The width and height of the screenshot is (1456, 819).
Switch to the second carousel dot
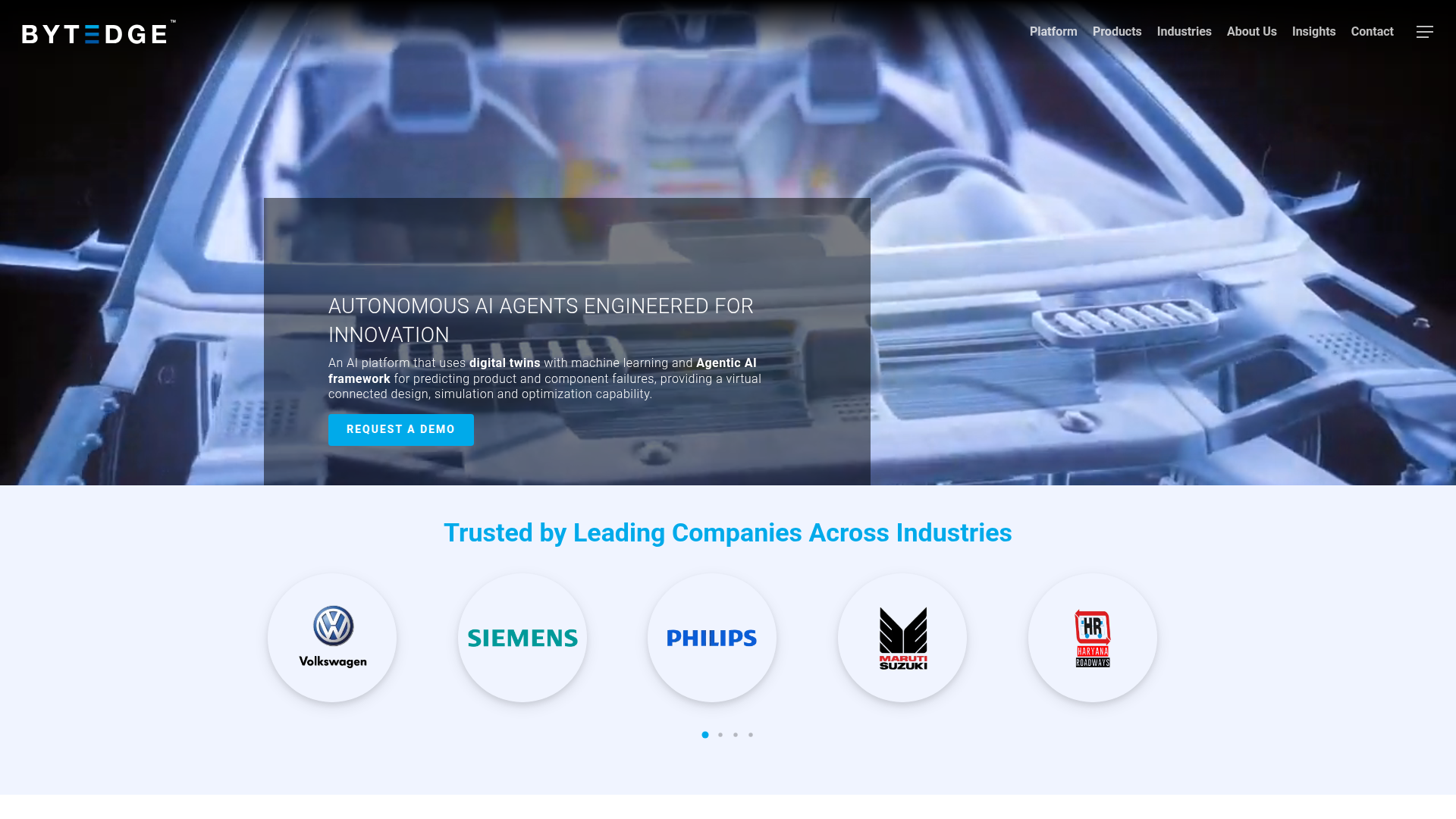click(720, 735)
